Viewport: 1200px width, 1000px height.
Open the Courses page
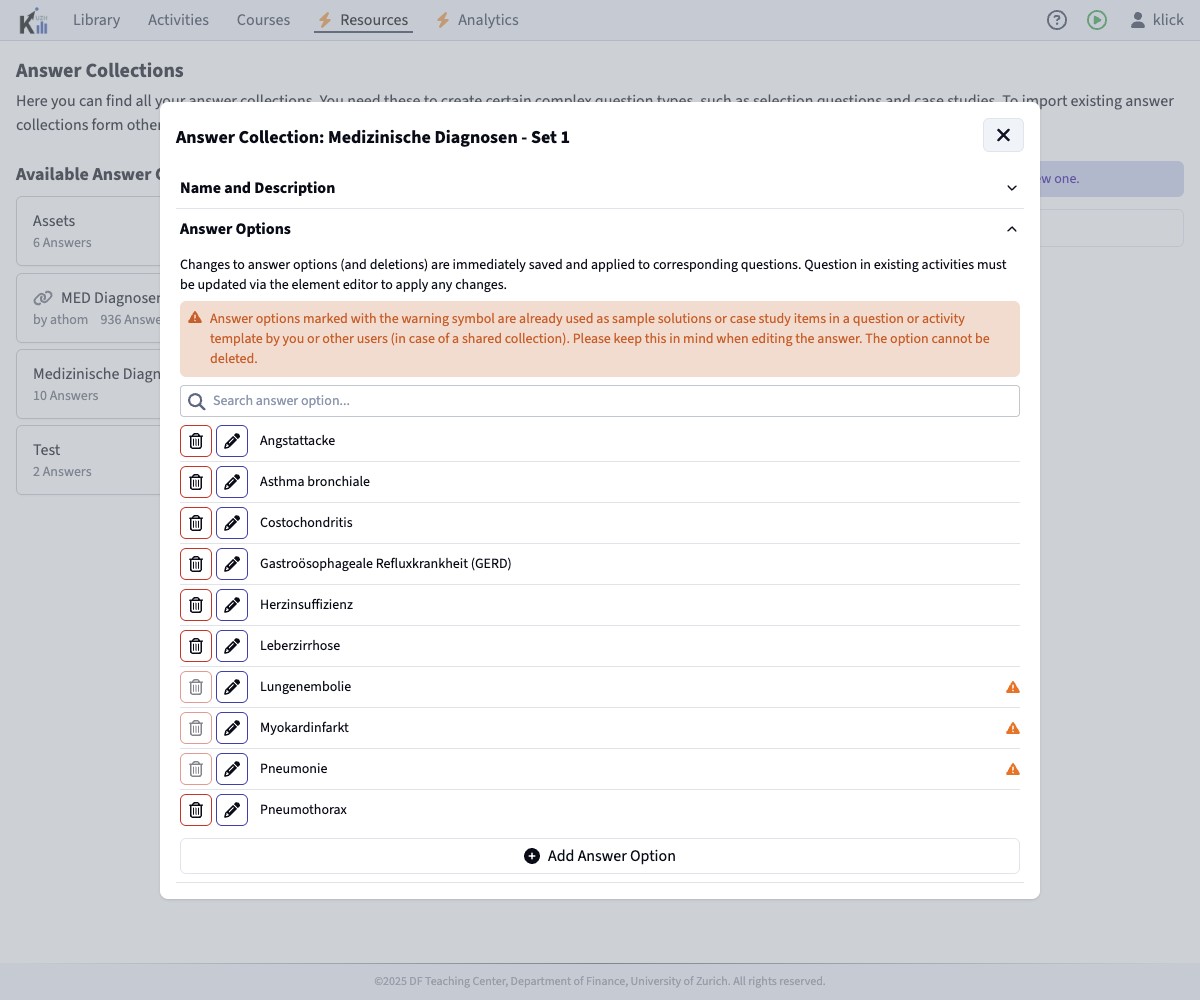tap(263, 20)
